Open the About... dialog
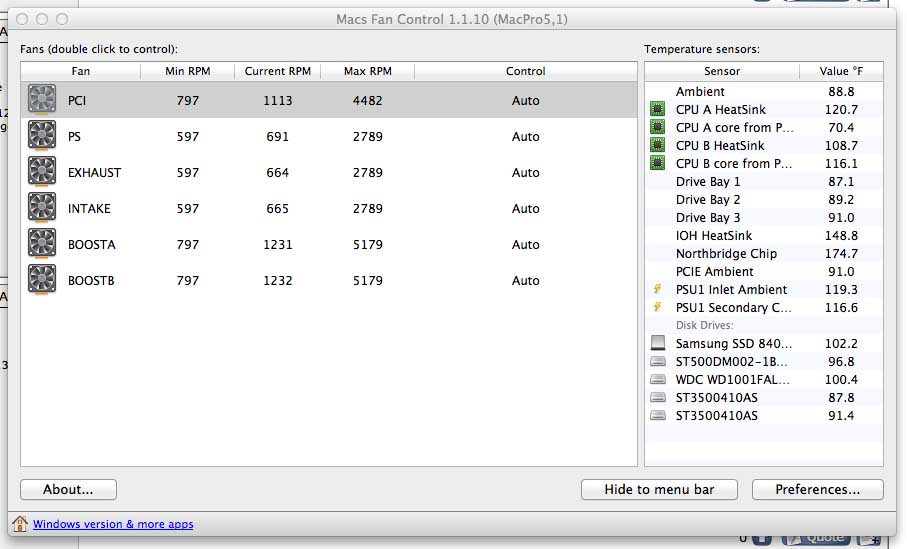 [x=68, y=489]
